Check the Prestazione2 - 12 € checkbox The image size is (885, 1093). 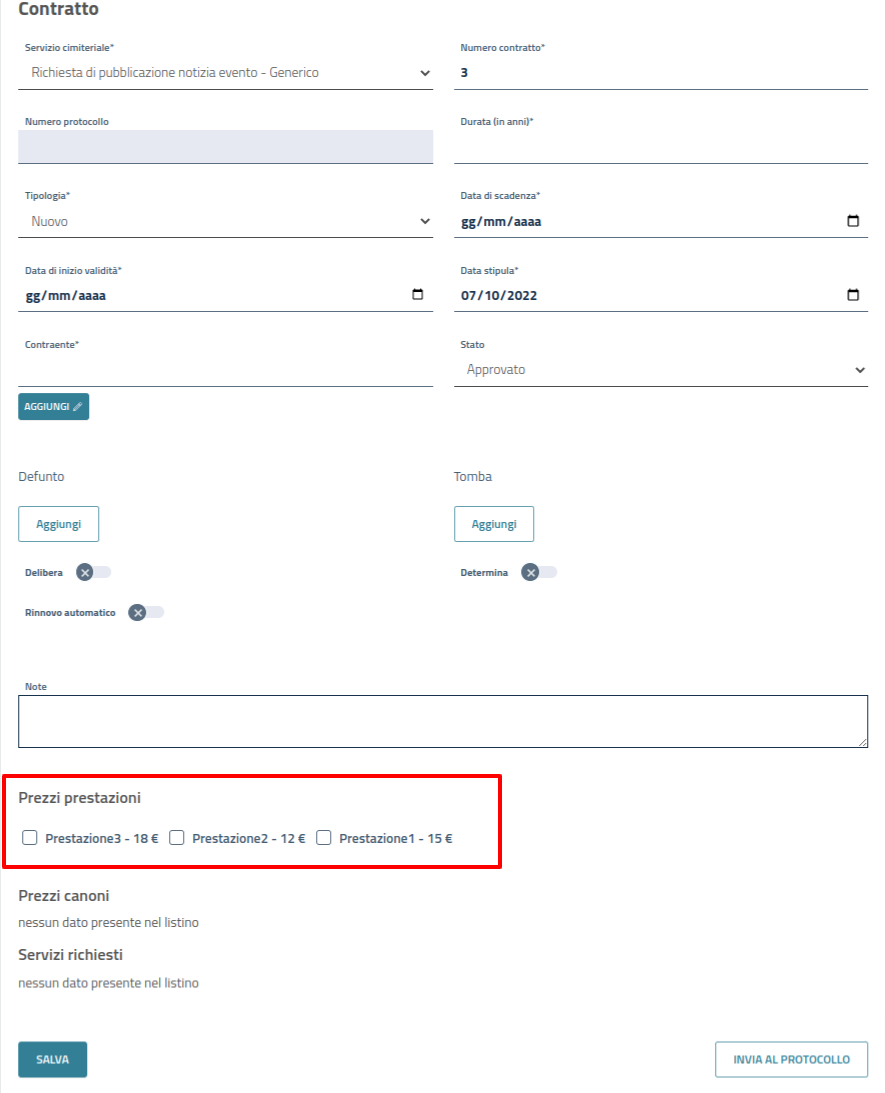[x=177, y=838]
